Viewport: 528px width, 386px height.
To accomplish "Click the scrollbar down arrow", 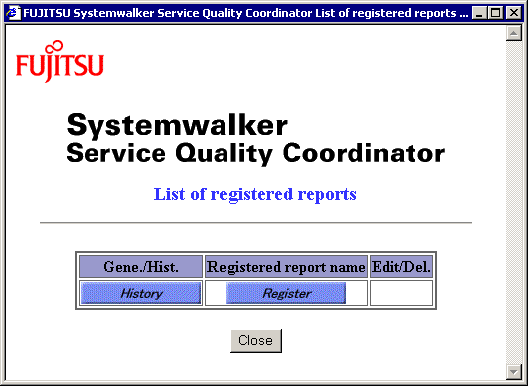I will click(x=514, y=372).
